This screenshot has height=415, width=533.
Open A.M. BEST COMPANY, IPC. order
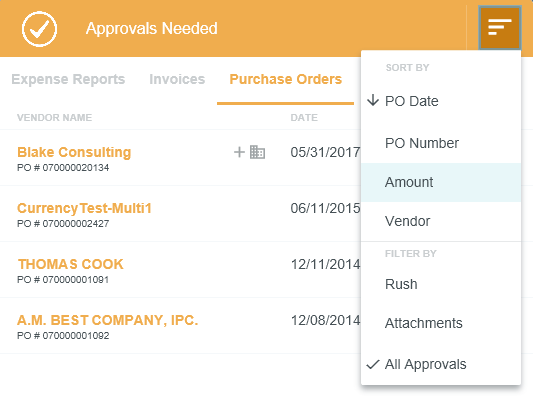[107, 320]
